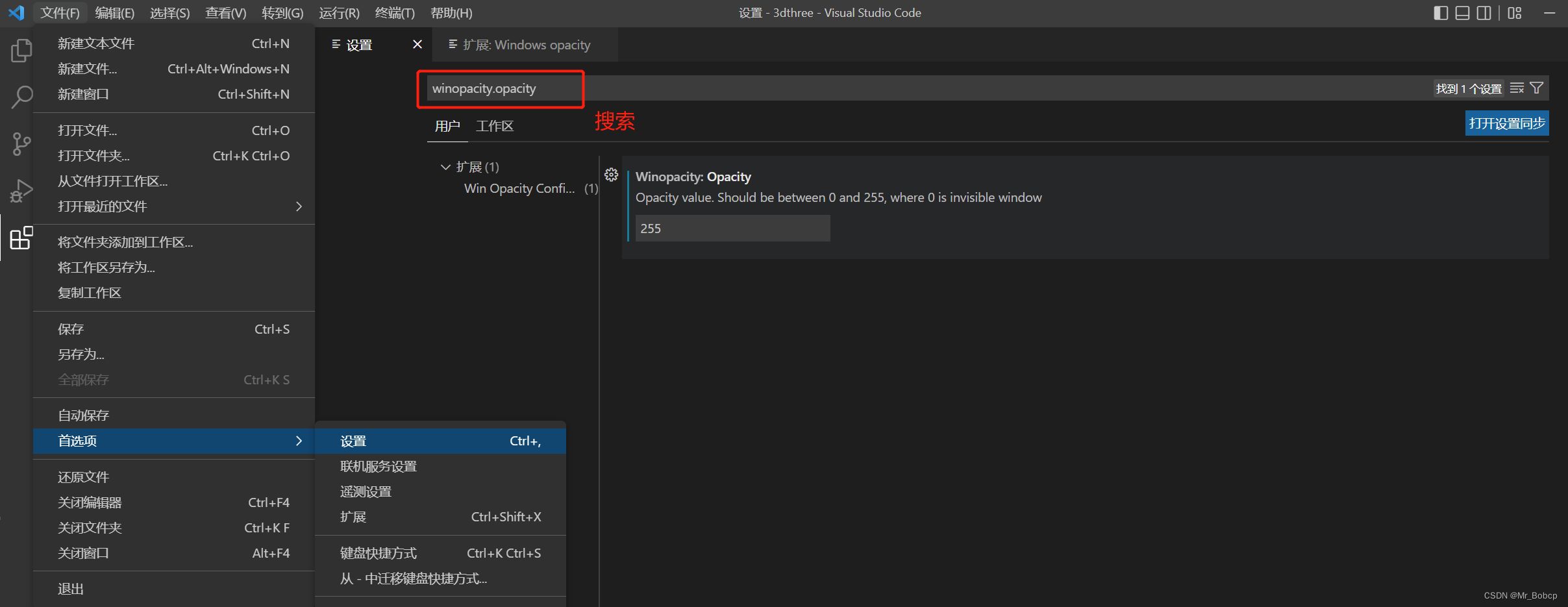
Task: Choose 将文件夹添加到工作区... entry
Action: (174, 242)
